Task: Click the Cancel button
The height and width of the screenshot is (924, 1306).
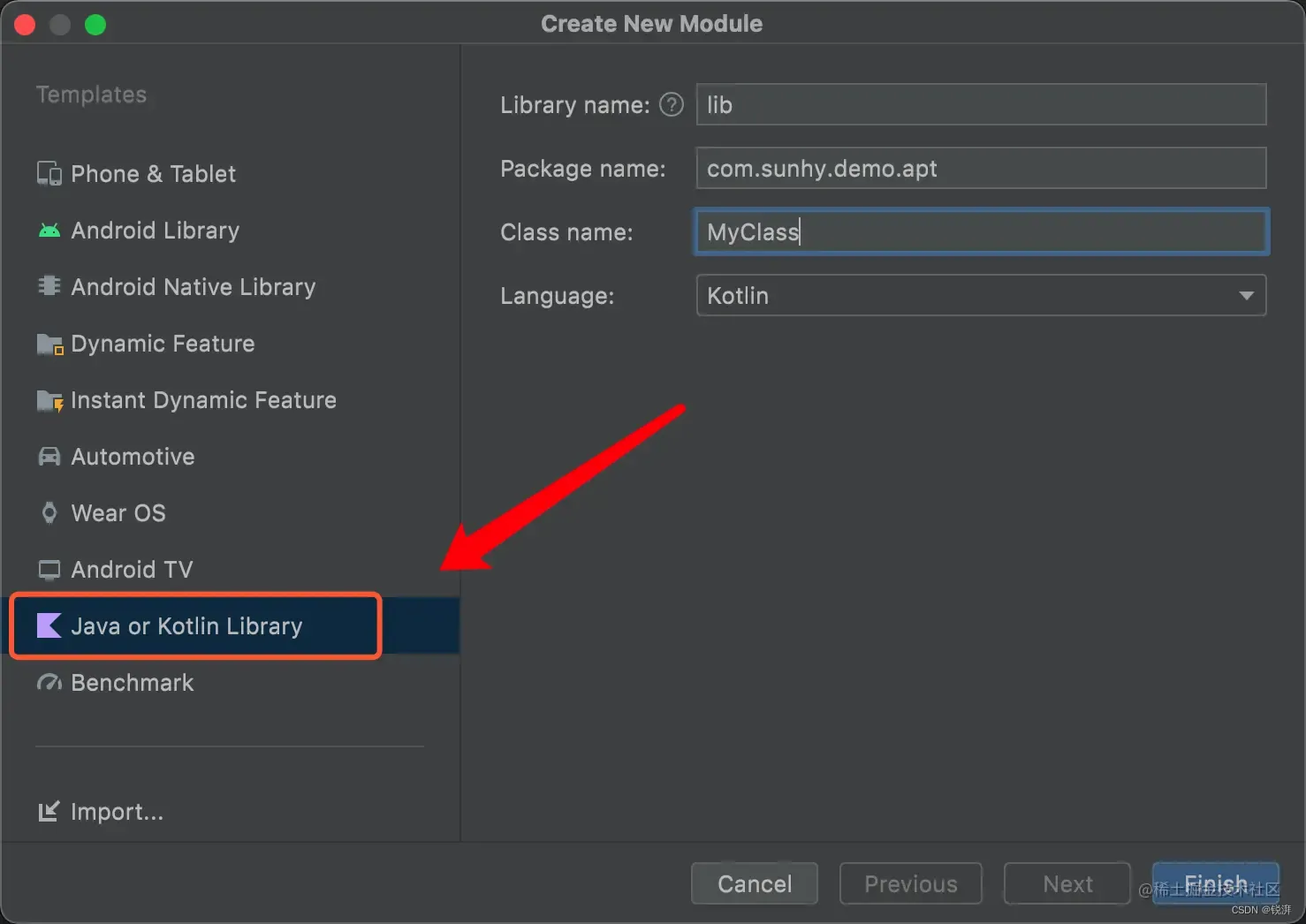Action: [x=755, y=883]
